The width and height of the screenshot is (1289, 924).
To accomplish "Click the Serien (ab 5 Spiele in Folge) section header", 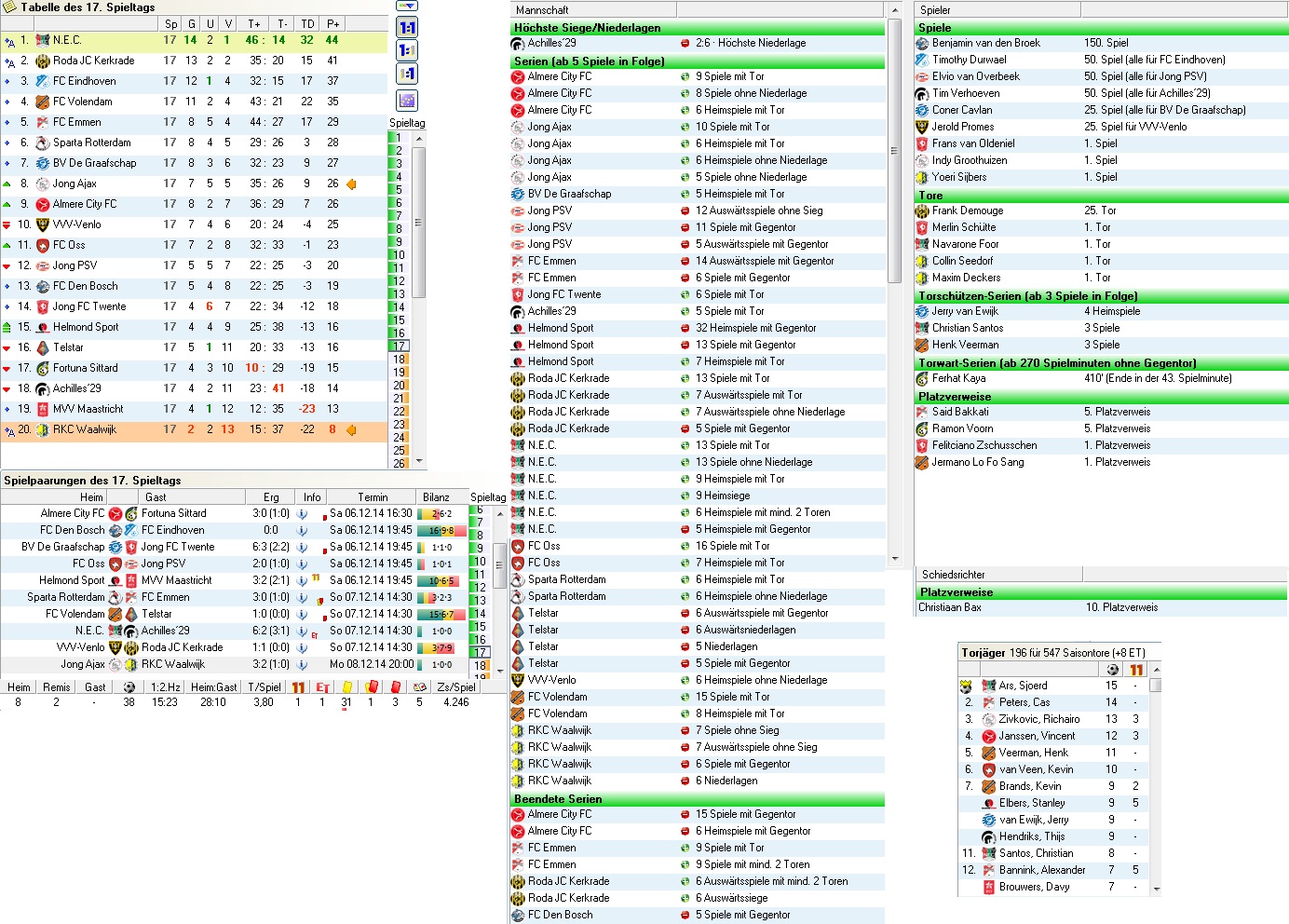I will tap(698, 61).
